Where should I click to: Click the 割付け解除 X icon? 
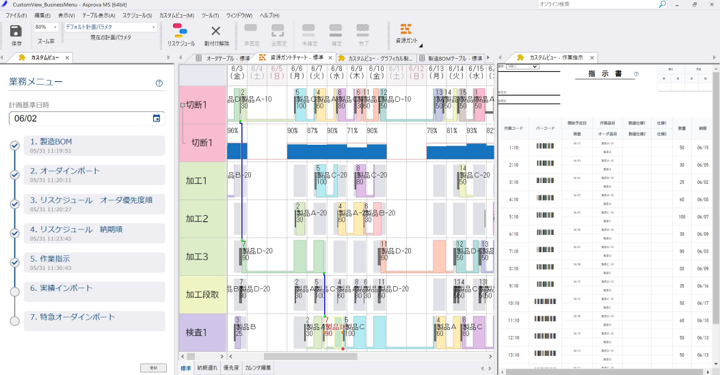click(x=216, y=31)
